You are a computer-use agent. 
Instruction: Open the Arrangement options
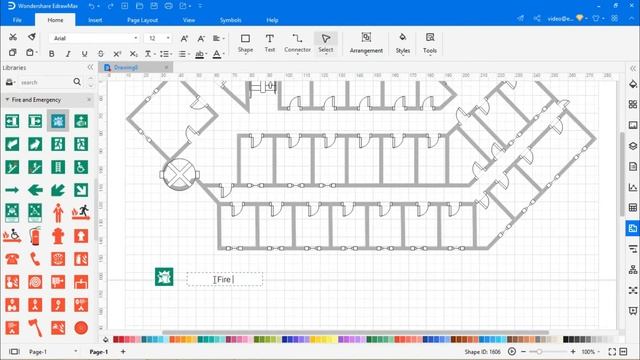(x=366, y=43)
